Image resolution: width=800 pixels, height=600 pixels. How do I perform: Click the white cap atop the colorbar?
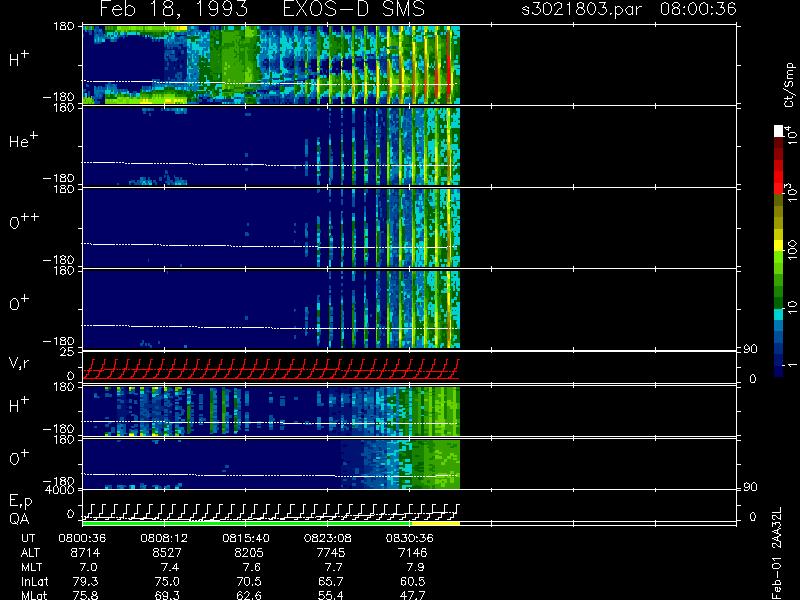779,131
